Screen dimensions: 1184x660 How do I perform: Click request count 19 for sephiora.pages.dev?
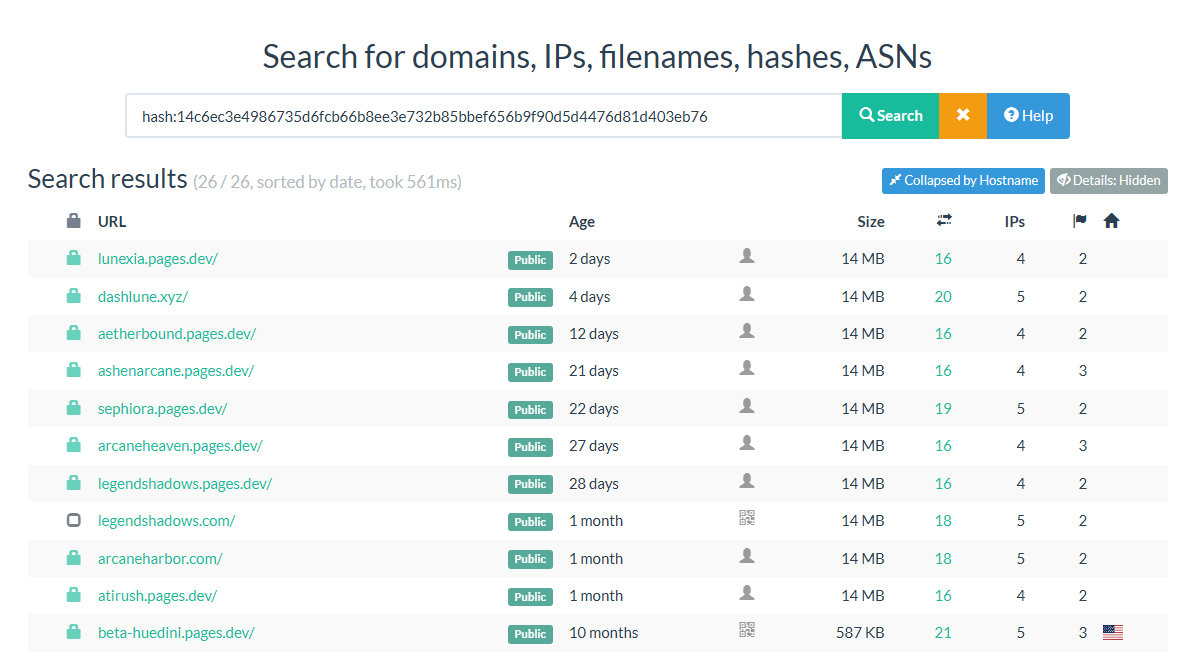[x=943, y=409]
